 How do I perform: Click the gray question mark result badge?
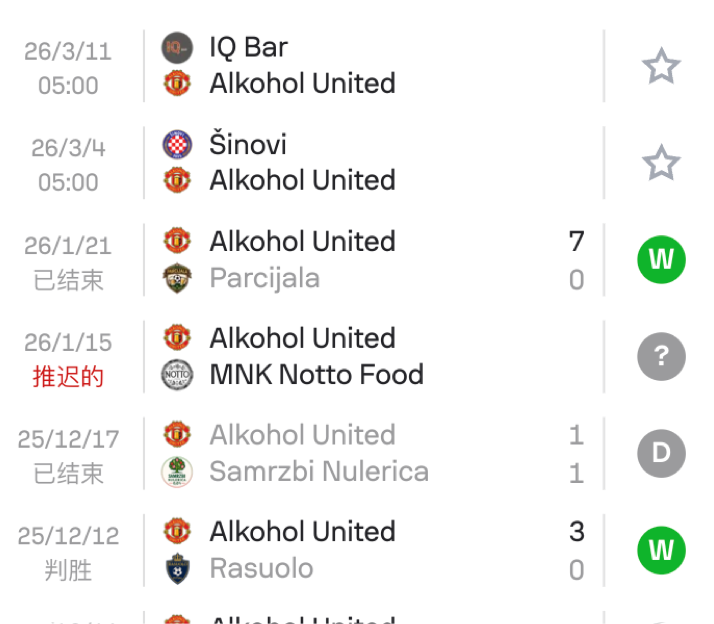pos(661,357)
